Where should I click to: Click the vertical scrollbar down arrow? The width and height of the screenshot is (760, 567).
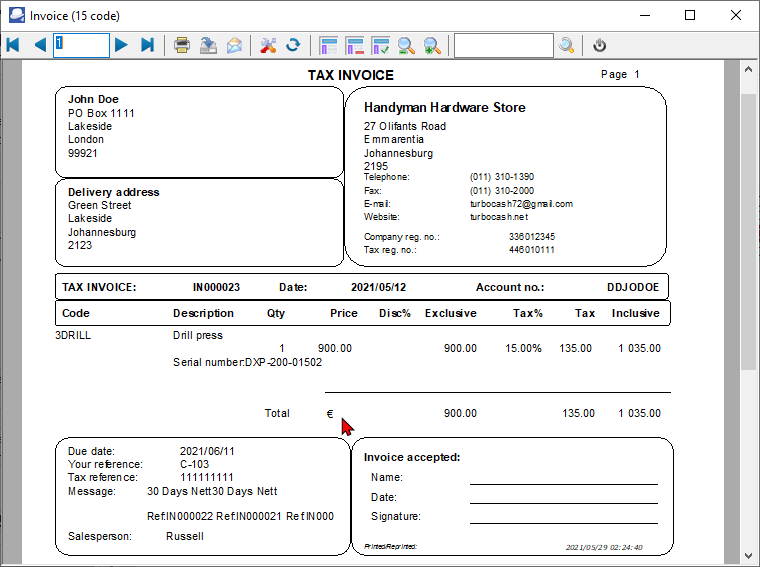(x=747, y=554)
